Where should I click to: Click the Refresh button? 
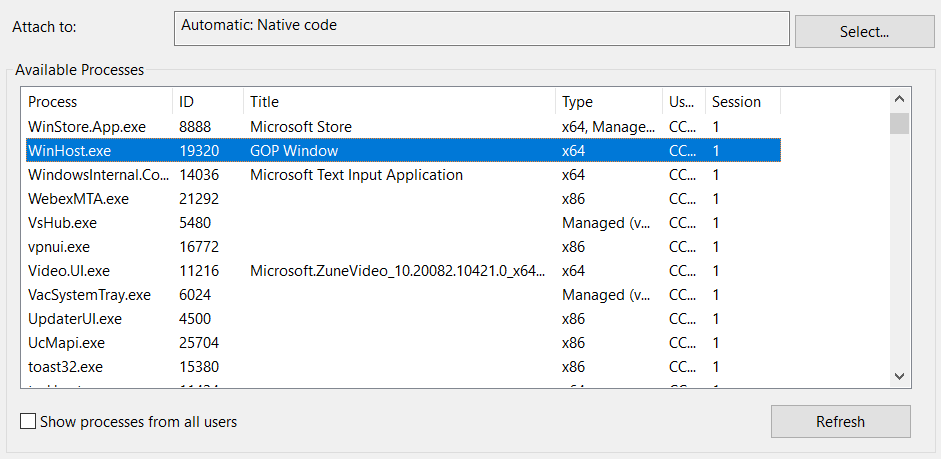(x=840, y=422)
